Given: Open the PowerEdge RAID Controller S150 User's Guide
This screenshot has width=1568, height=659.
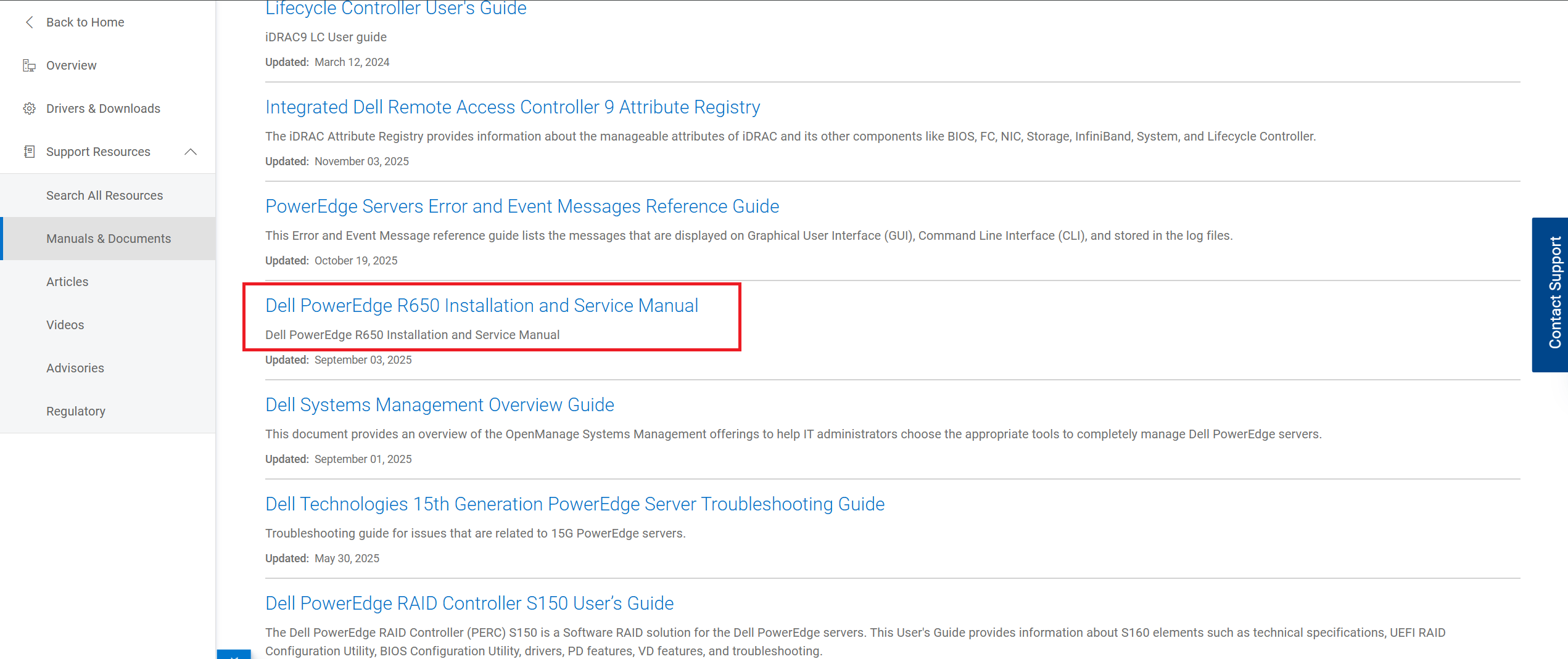Looking at the screenshot, I should point(469,603).
